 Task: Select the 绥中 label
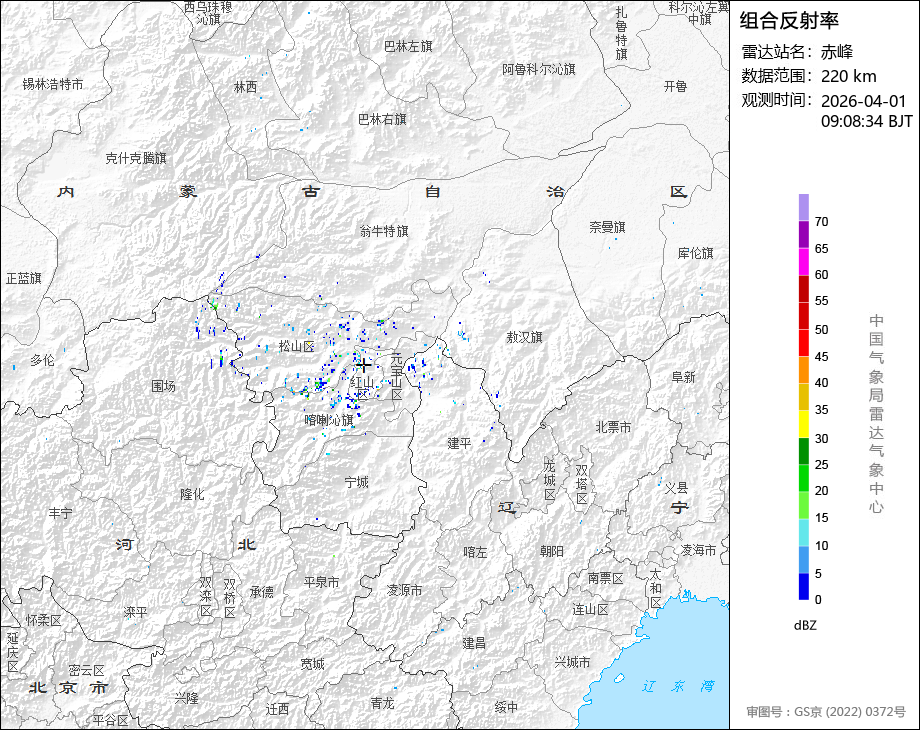coord(506,707)
